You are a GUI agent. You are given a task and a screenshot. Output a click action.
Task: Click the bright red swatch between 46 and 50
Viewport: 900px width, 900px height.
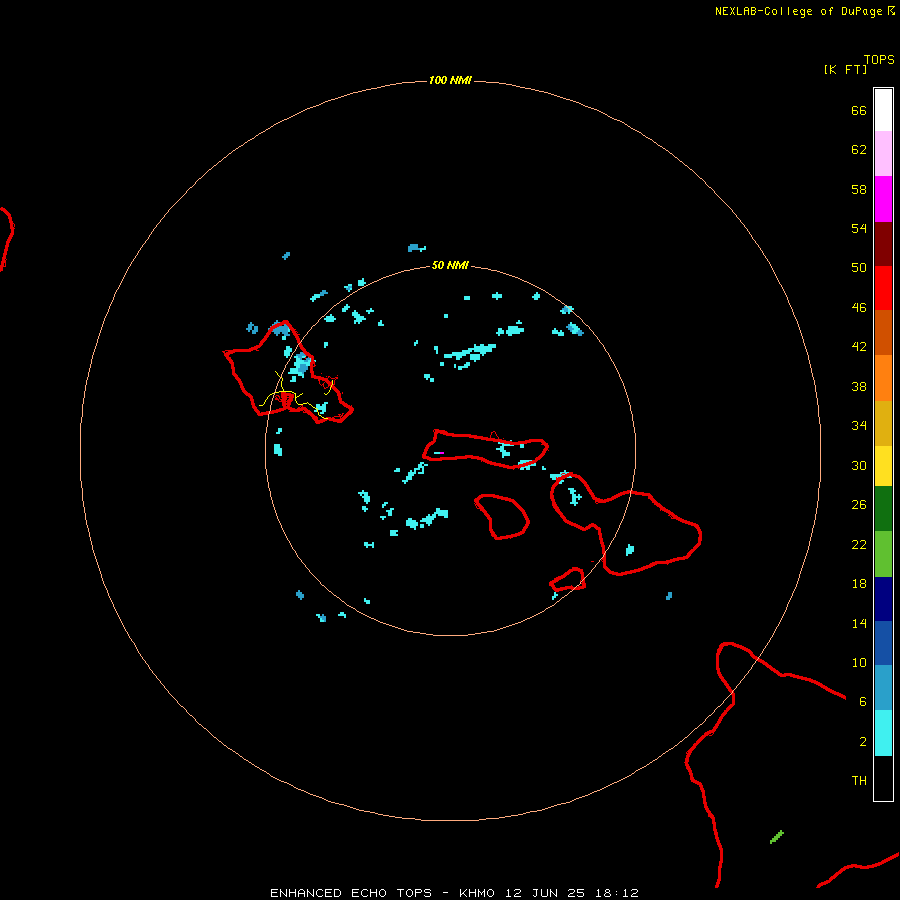883,288
